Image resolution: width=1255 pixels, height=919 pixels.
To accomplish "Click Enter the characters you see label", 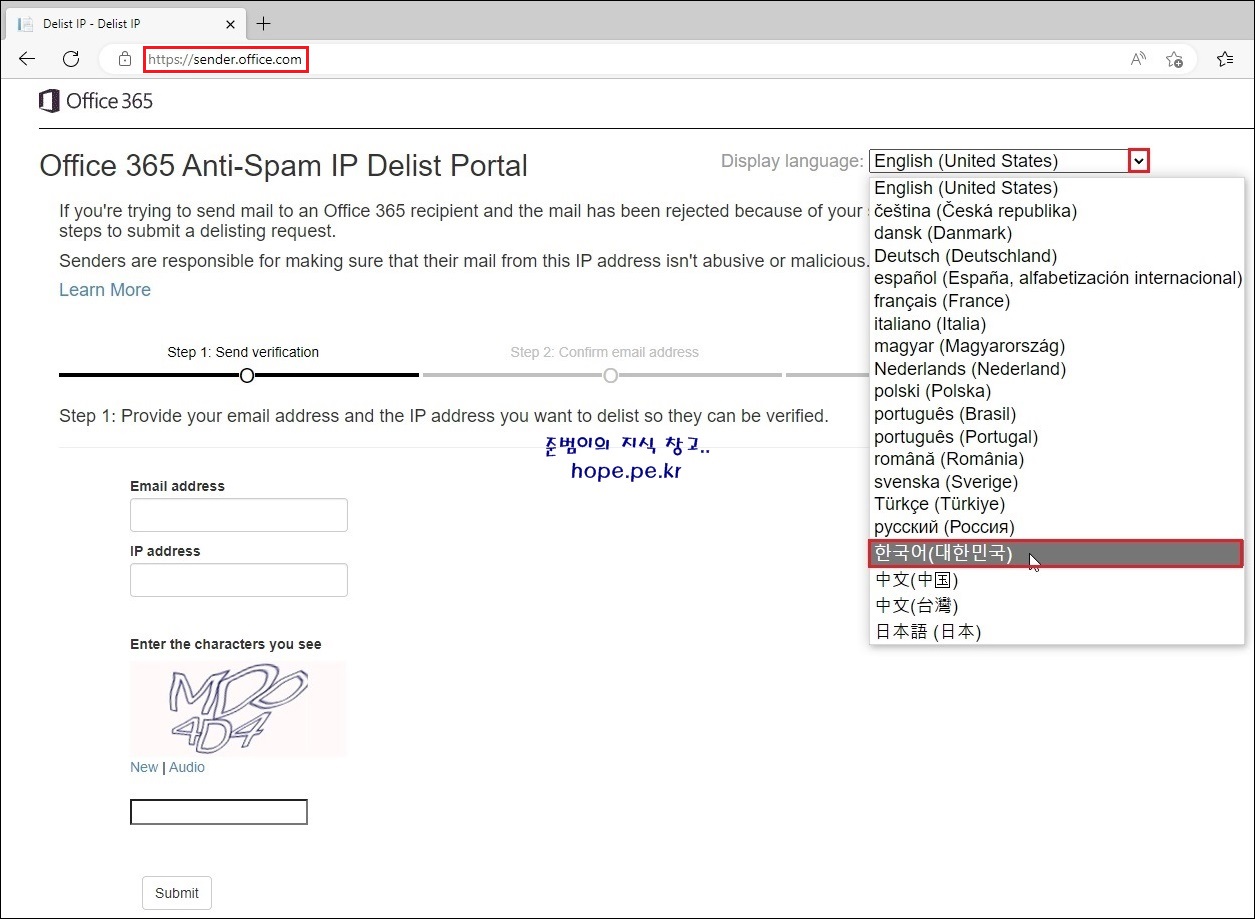I will (226, 644).
